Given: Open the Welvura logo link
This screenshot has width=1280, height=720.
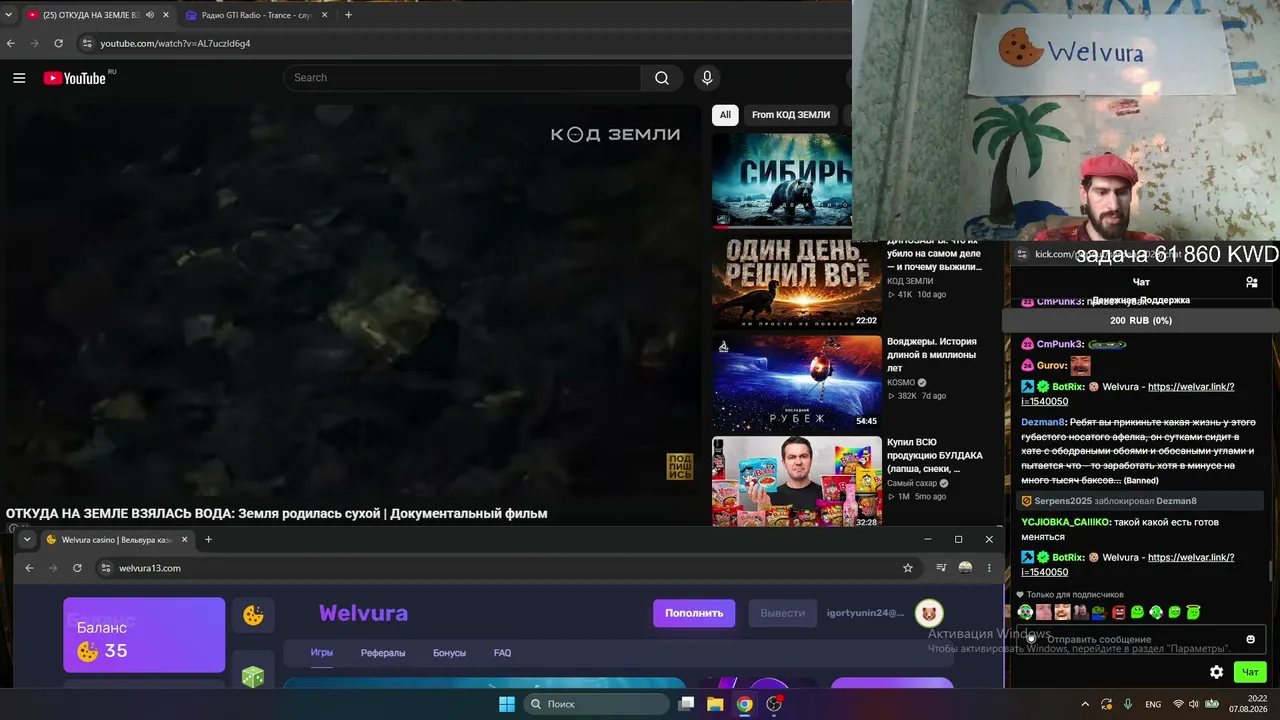Looking at the screenshot, I should (x=363, y=613).
